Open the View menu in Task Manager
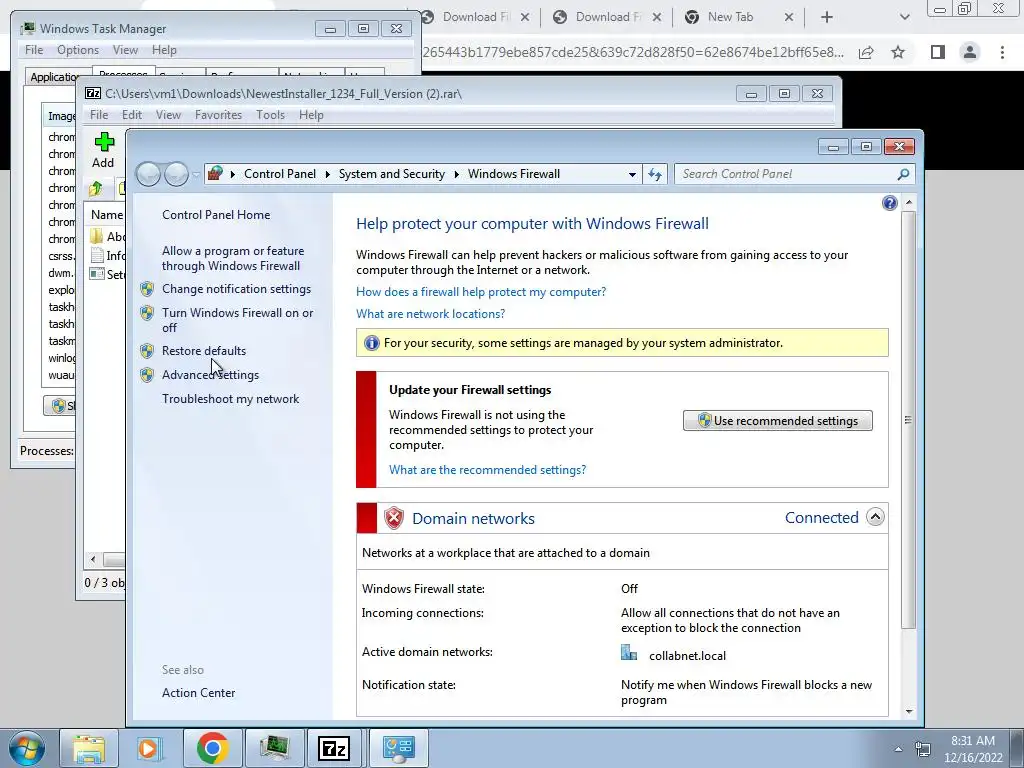The height and width of the screenshot is (768, 1024). coord(125,50)
